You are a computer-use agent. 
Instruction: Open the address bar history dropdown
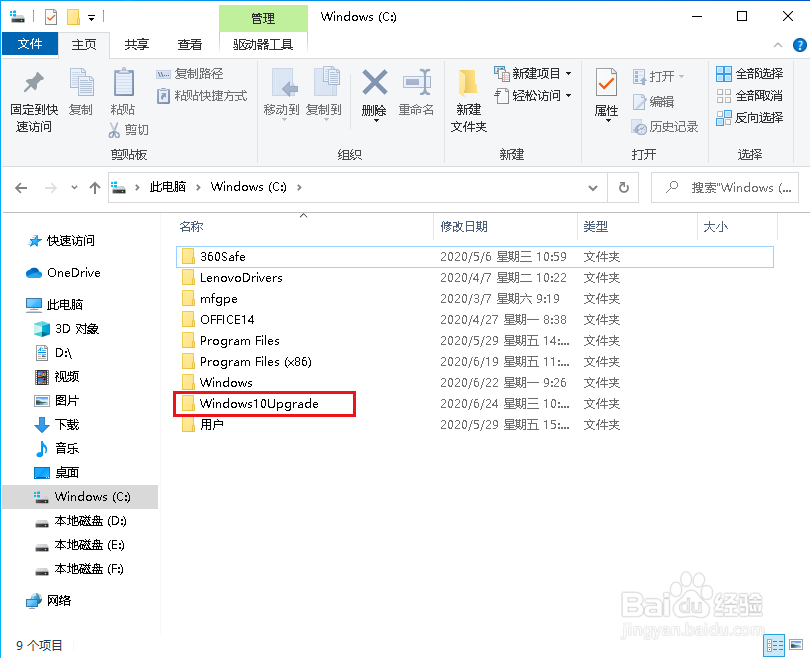click(x=593, y=187)
